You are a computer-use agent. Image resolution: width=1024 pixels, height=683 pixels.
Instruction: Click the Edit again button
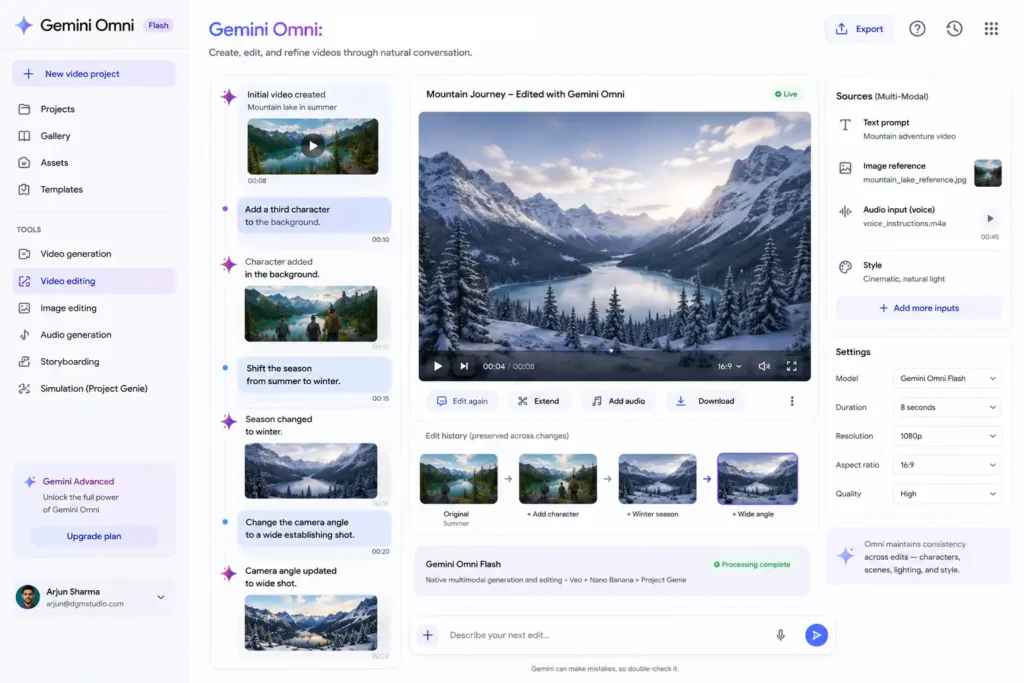(462, 401)
